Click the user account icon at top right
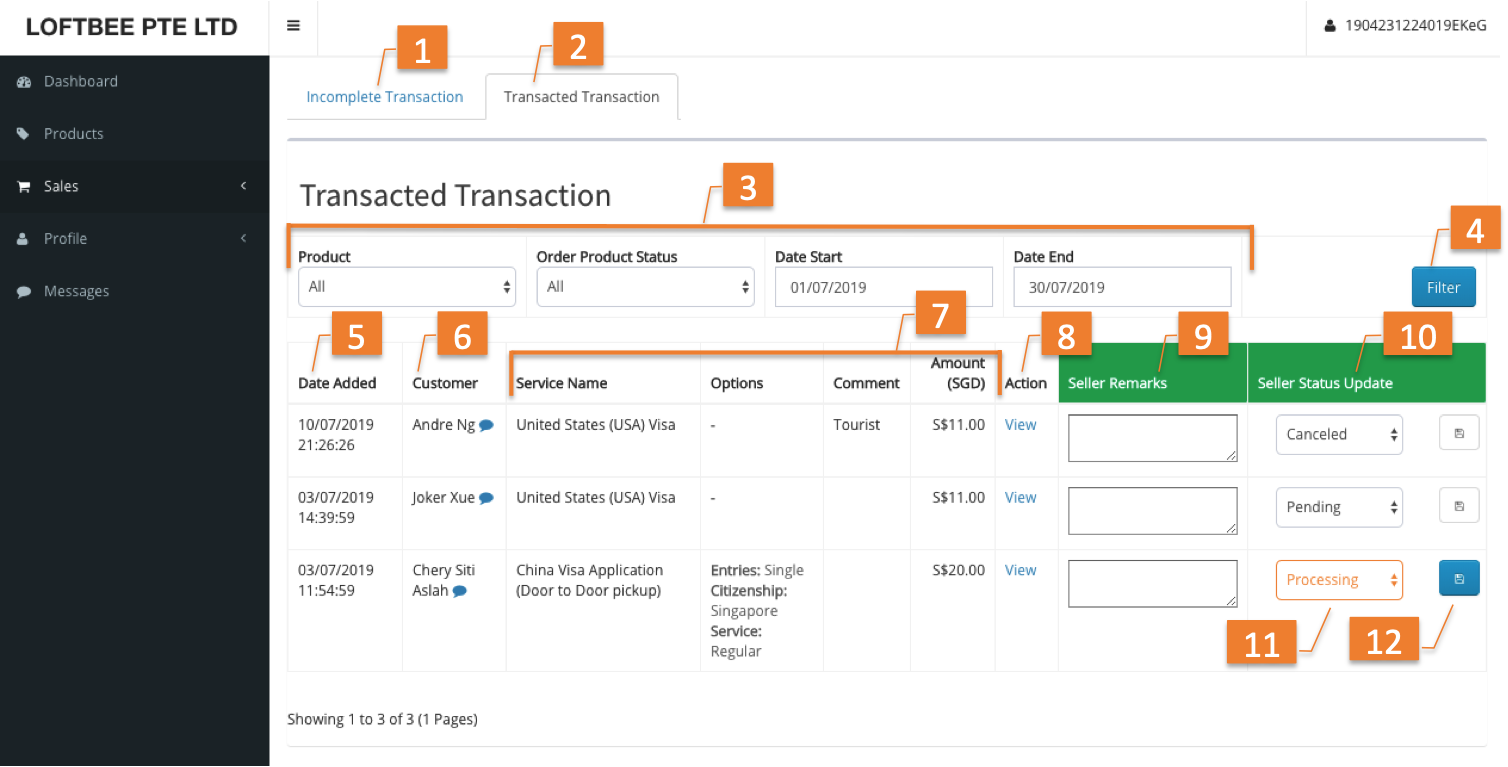1508x767 pixels. tap(1330, 27)
